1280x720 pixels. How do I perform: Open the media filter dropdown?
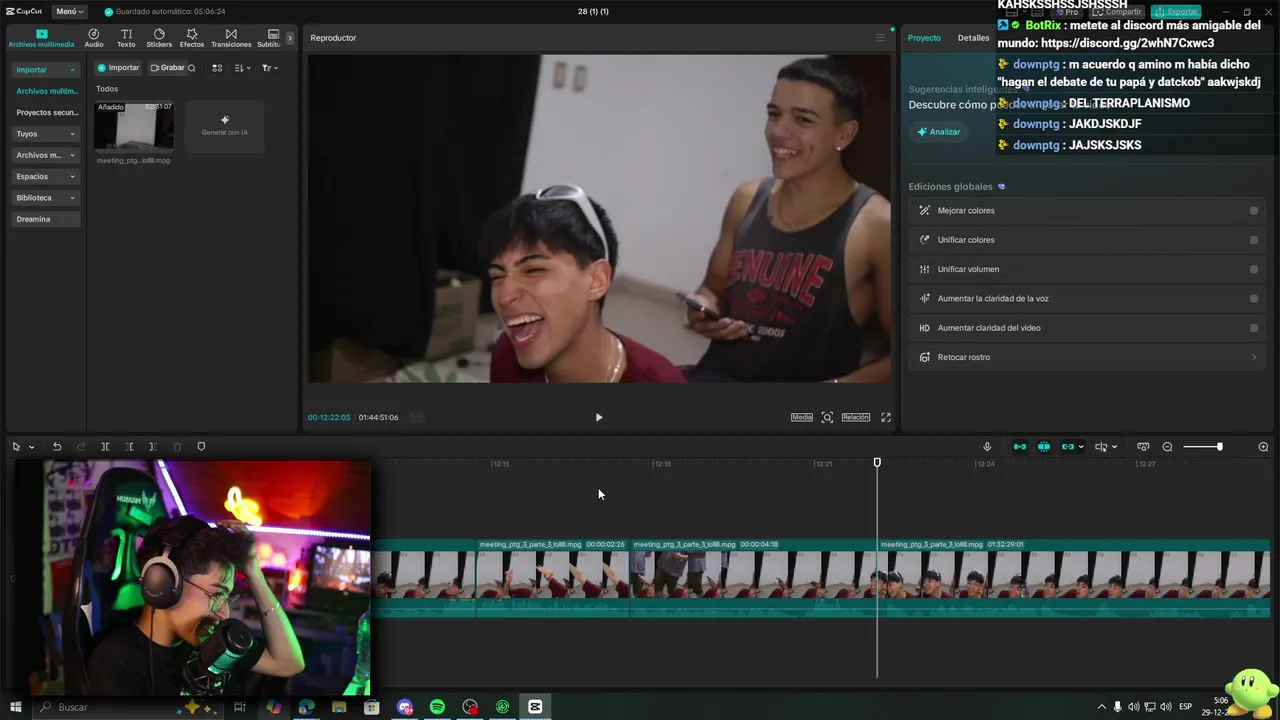(x=269, y=68)
